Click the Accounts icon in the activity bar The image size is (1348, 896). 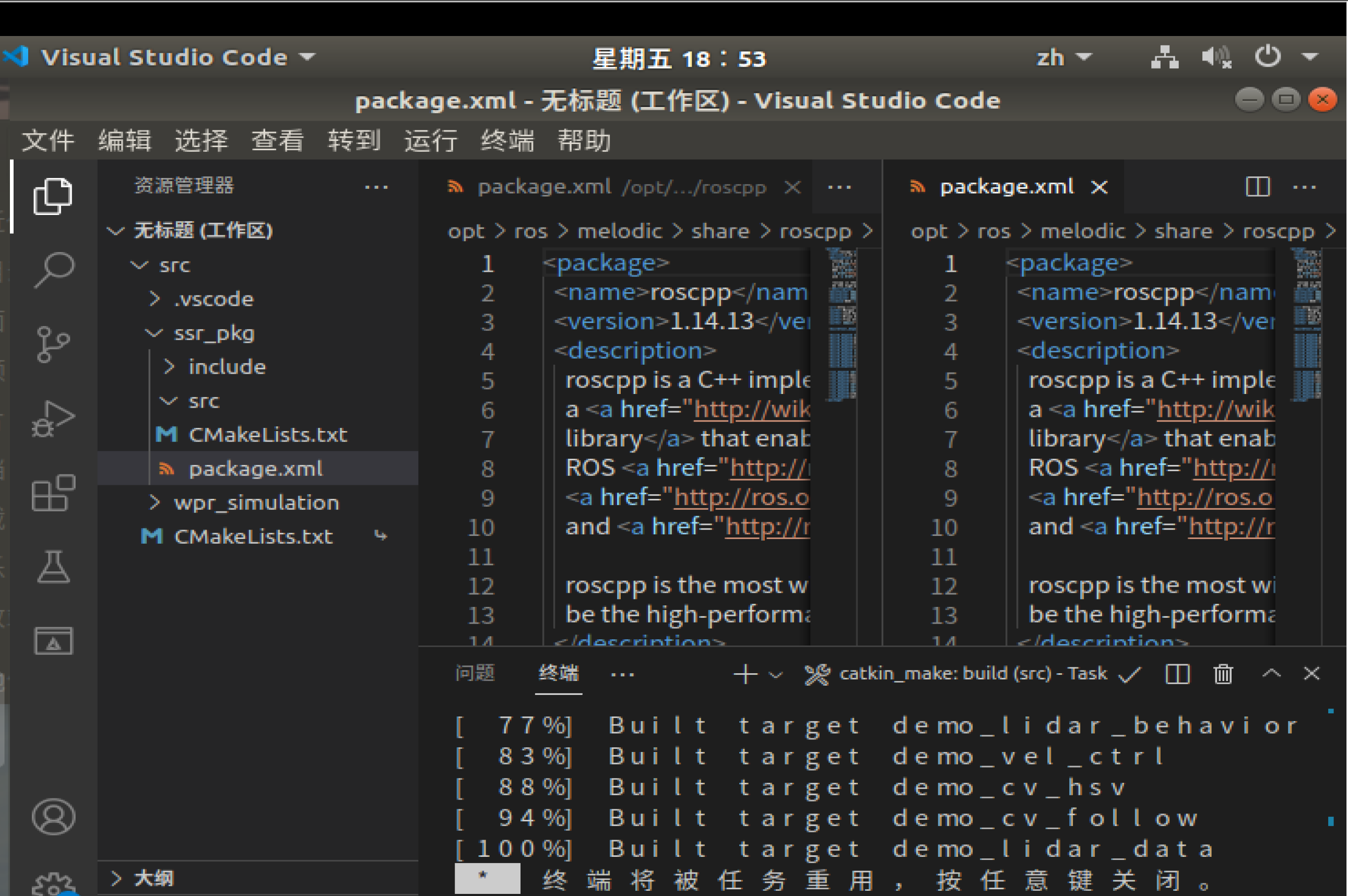pos(53,817)
